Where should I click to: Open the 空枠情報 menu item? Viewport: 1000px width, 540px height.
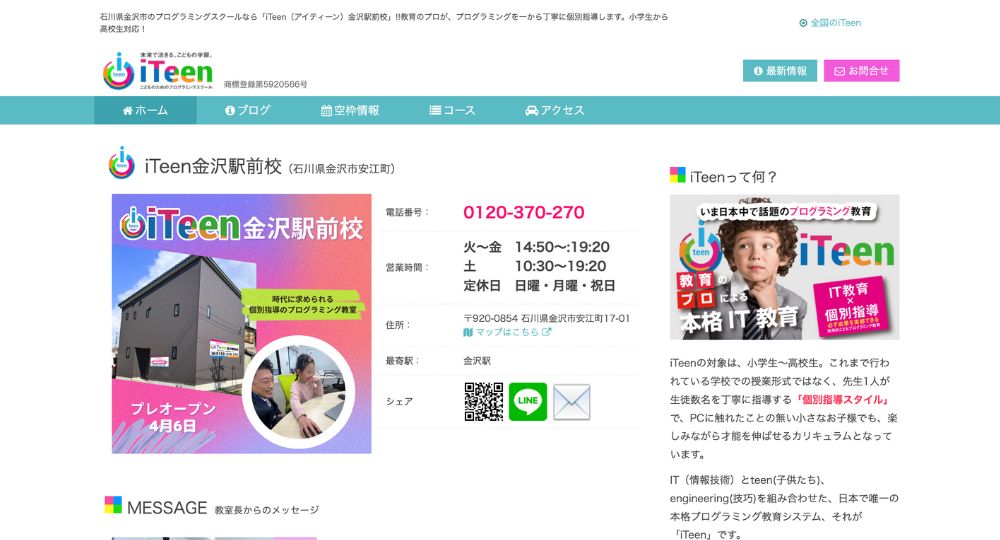tap(350, 110)
